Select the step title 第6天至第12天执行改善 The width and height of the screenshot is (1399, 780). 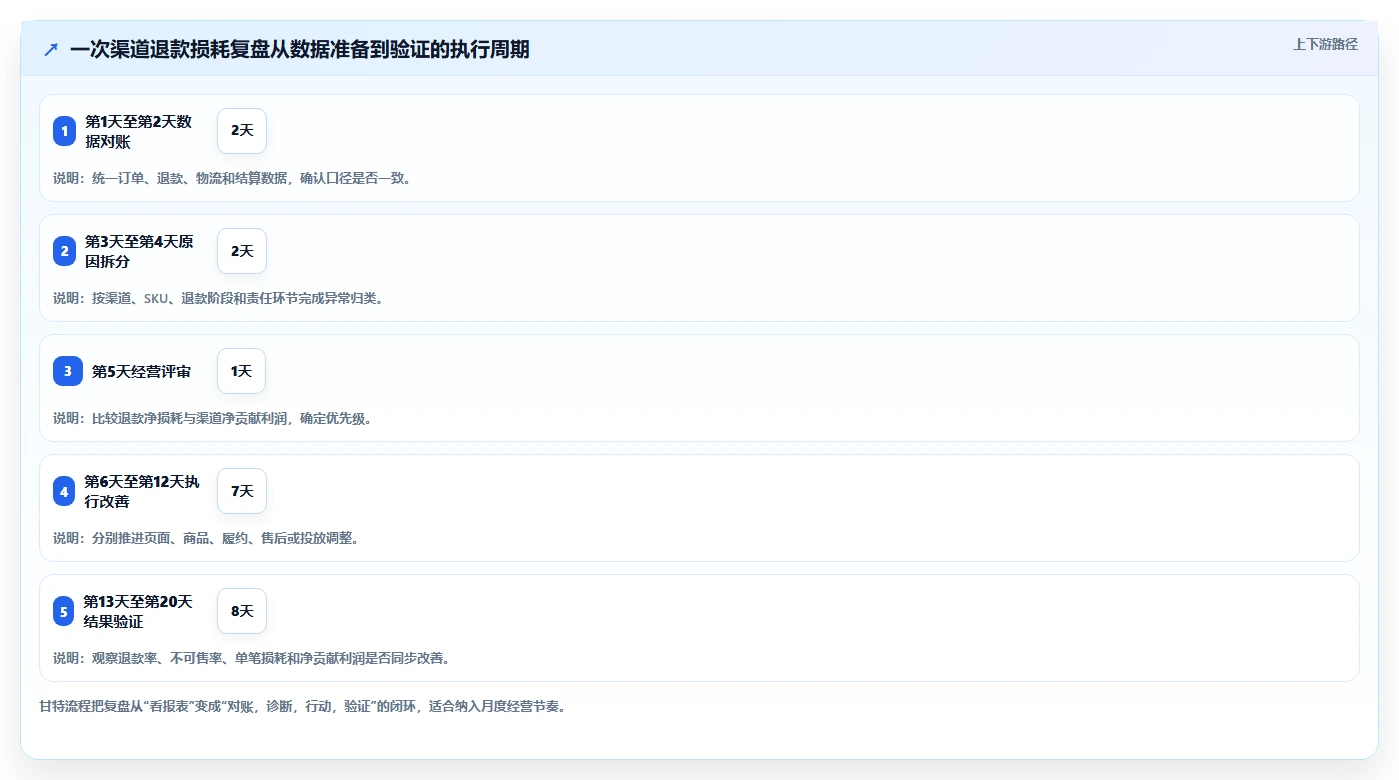[142, 491]
